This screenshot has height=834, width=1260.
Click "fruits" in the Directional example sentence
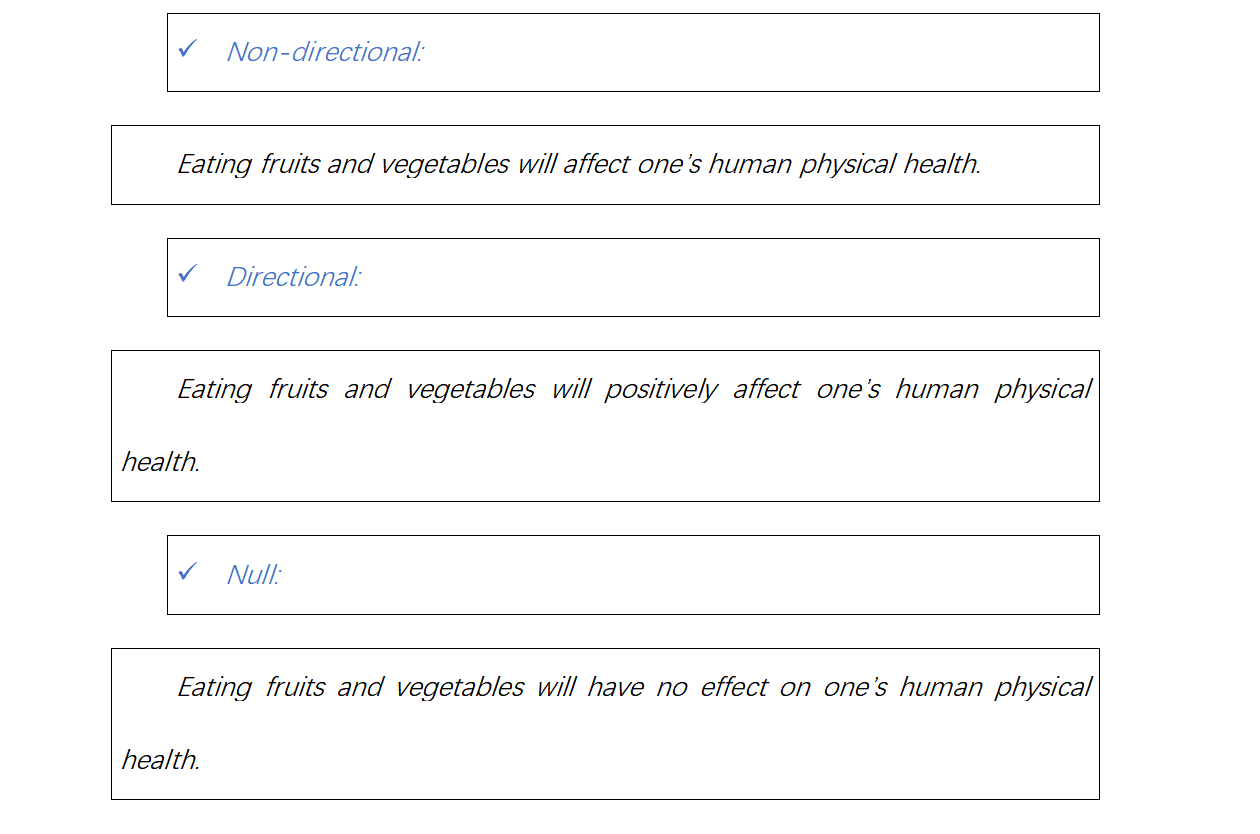(298, 389)
